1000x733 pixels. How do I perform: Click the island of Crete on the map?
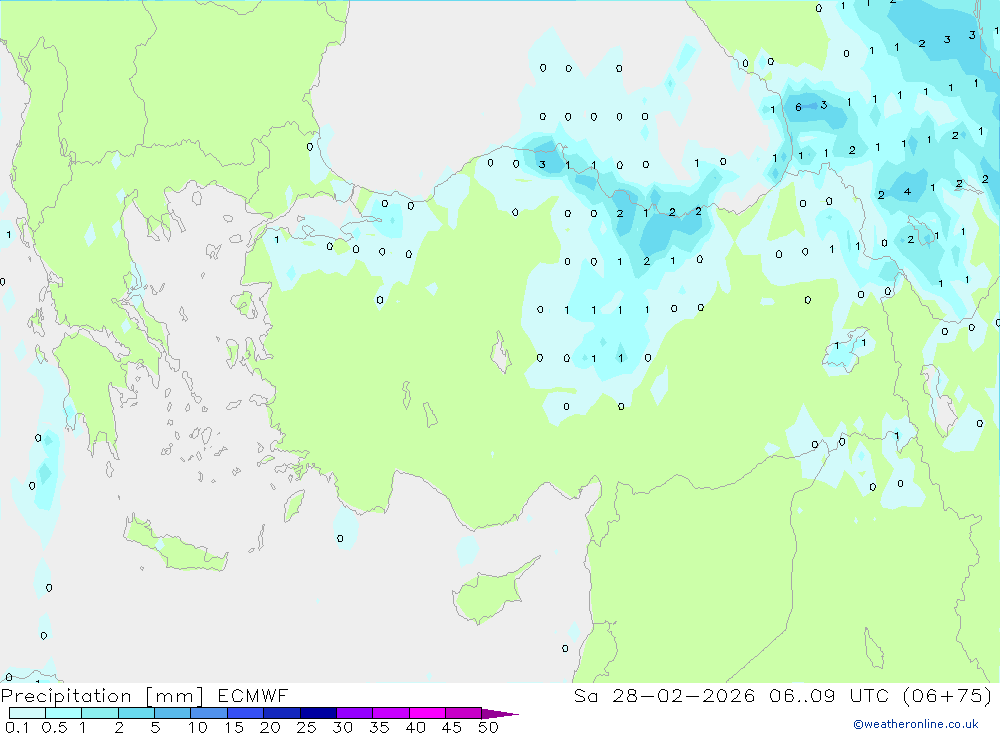(x=175, y=544)
